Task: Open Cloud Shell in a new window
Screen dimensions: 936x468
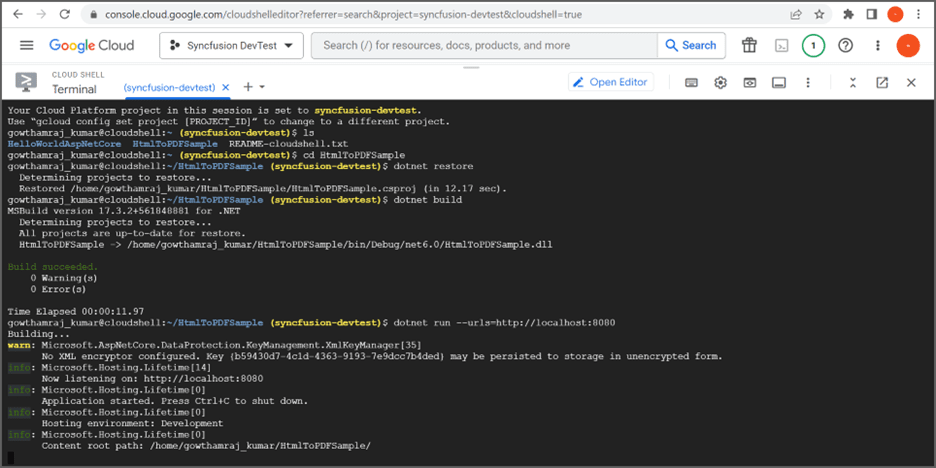Action: [x=882, y=83]
